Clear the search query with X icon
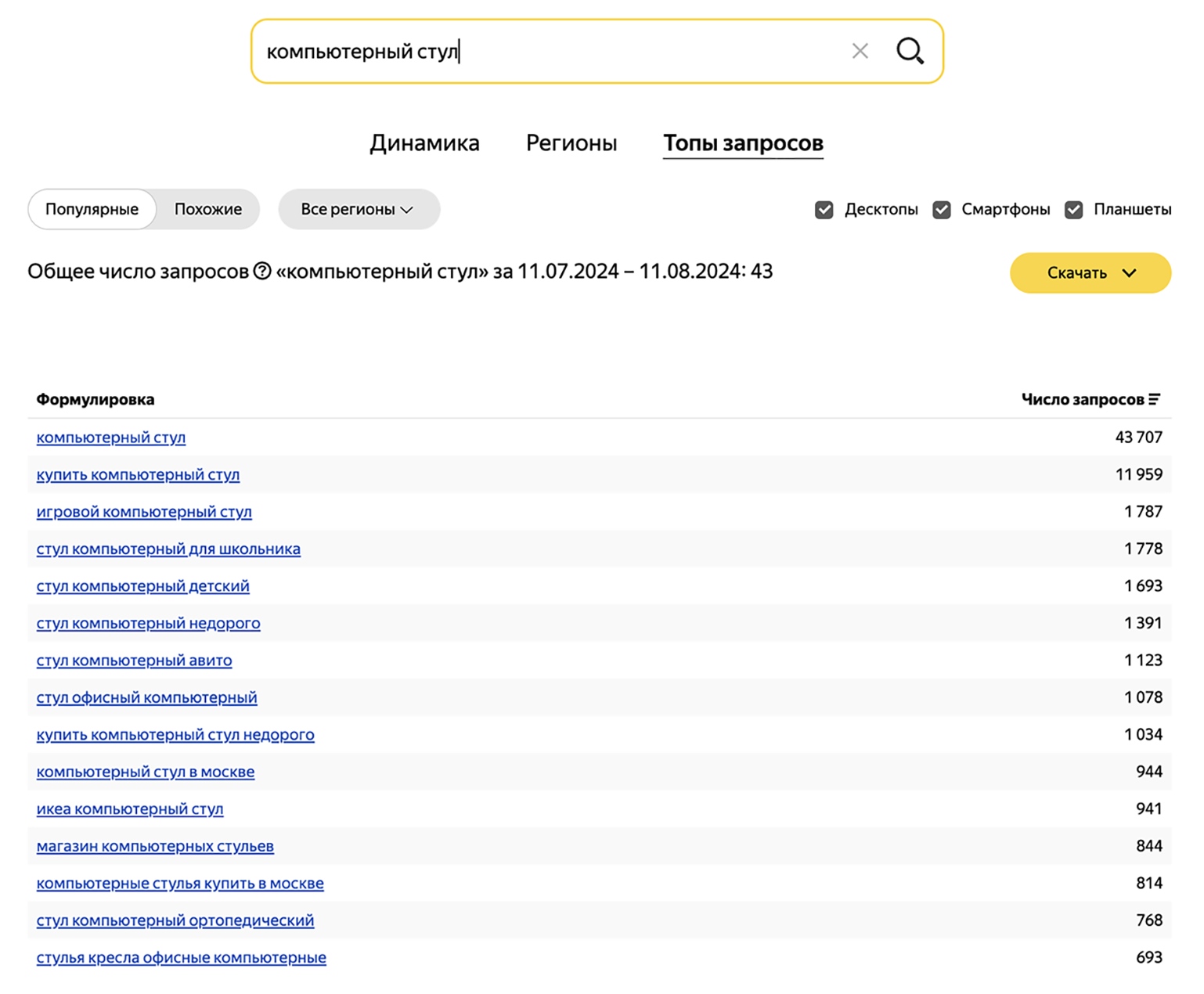This screenshot has width=1204, height=994. click(860, 52)
